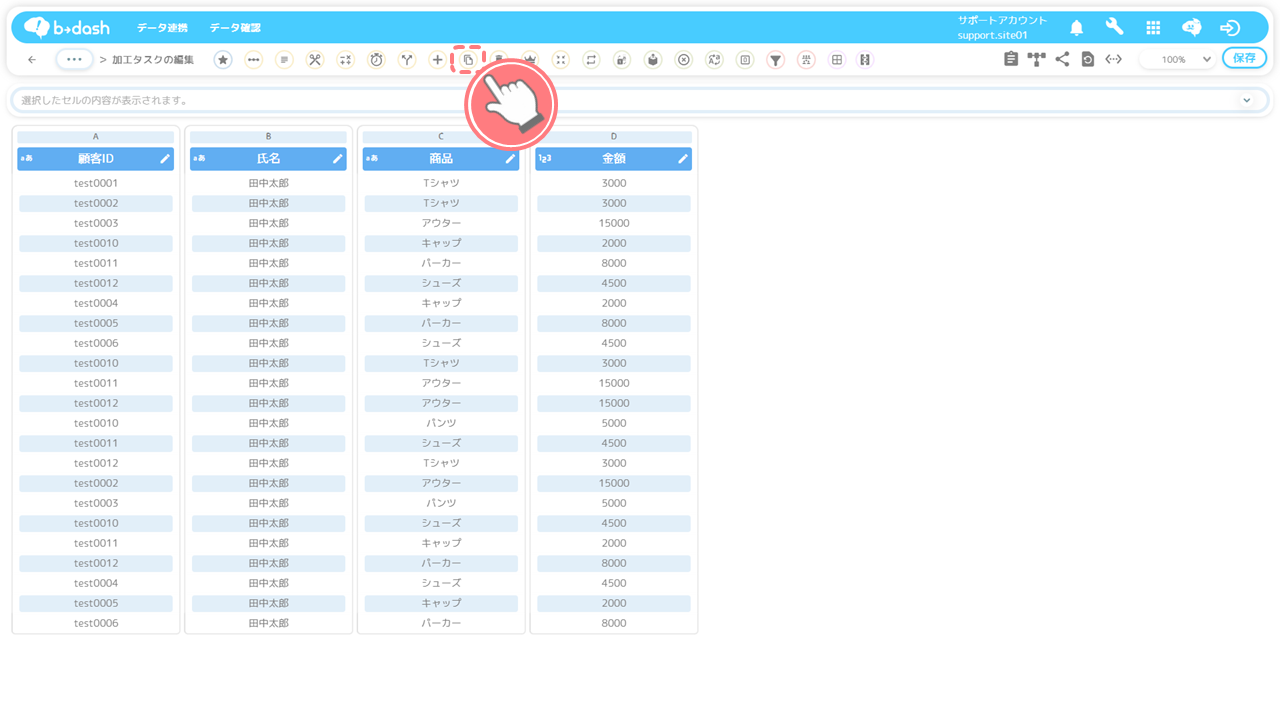
Task: Click the 氏名 column header
Action: [x=268, y=159]
